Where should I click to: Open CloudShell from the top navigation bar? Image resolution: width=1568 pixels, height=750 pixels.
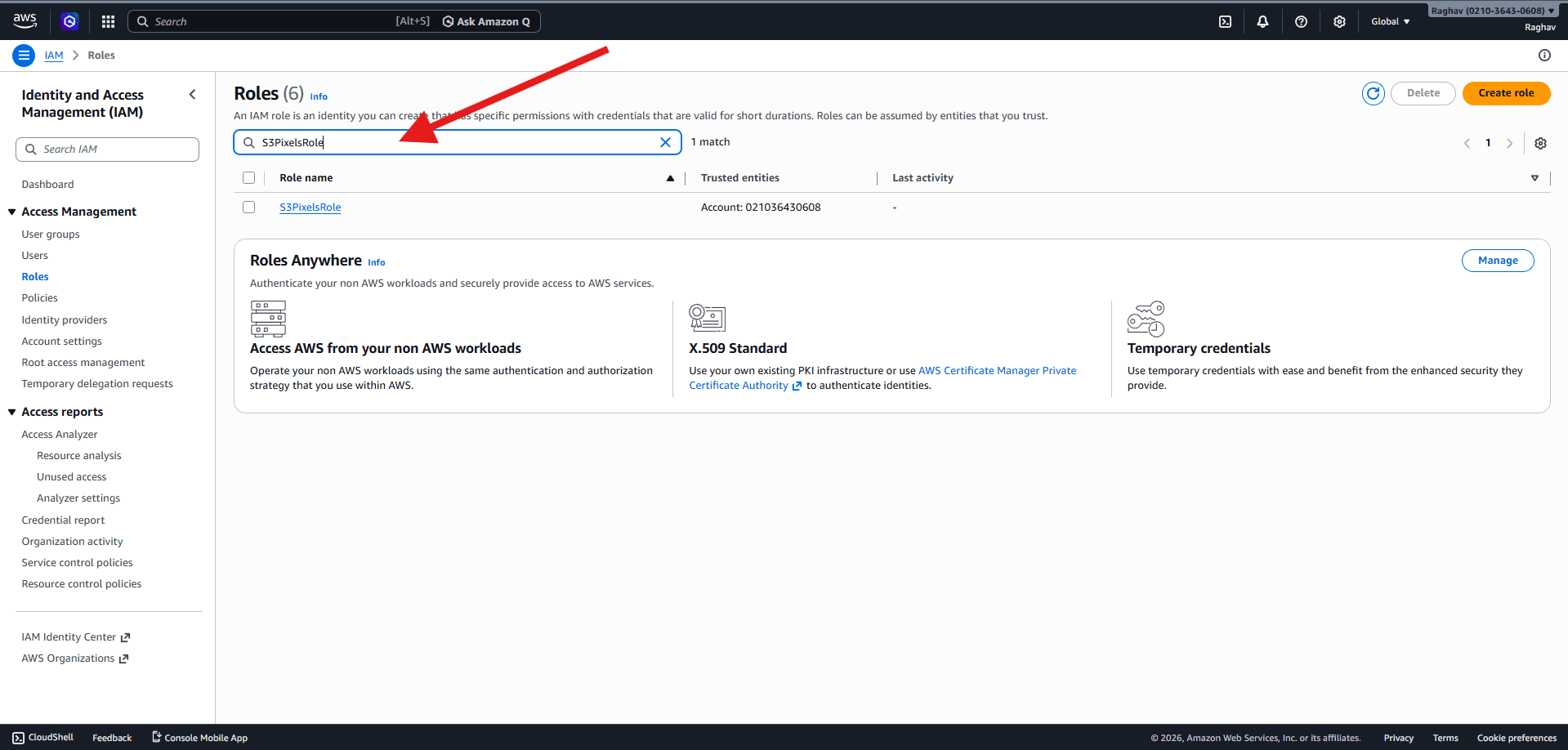pos(1225,21)
